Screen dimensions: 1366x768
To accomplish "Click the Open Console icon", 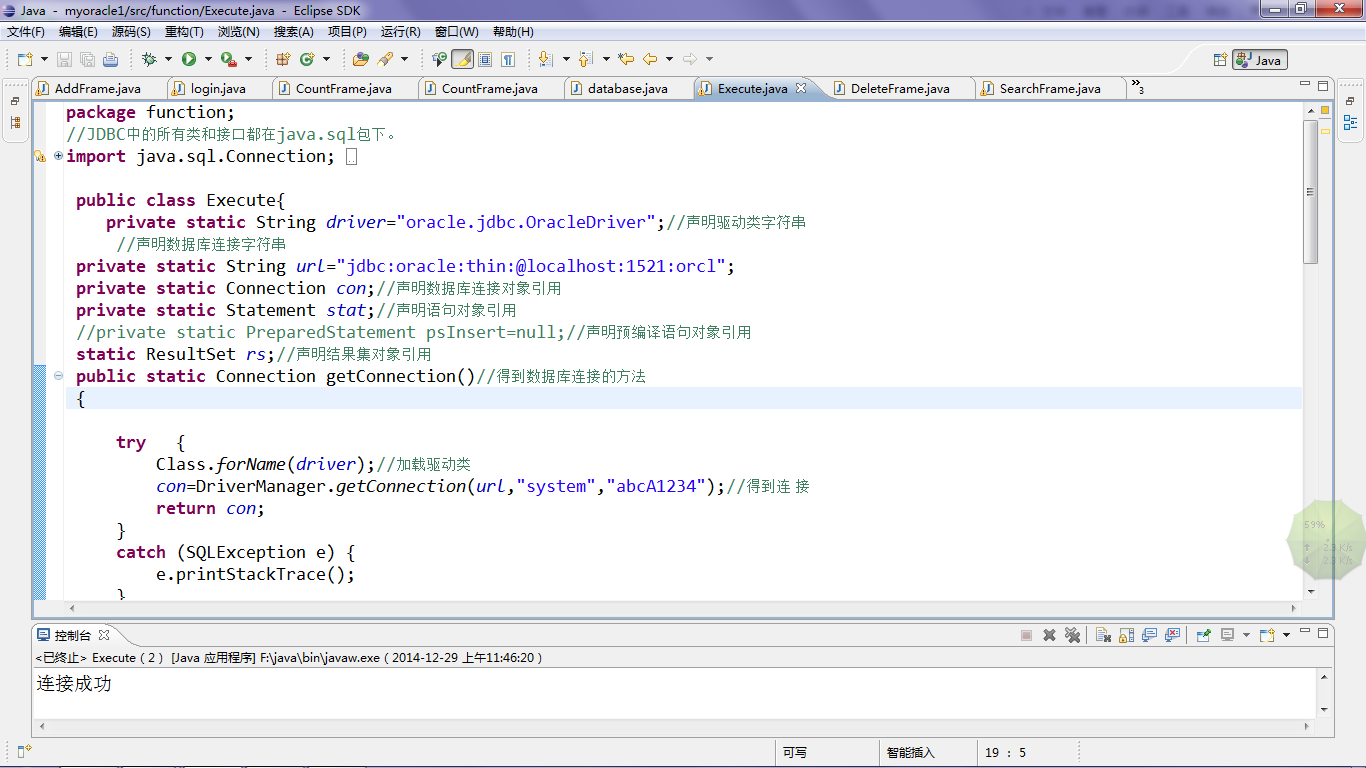I will point(1267,635).
